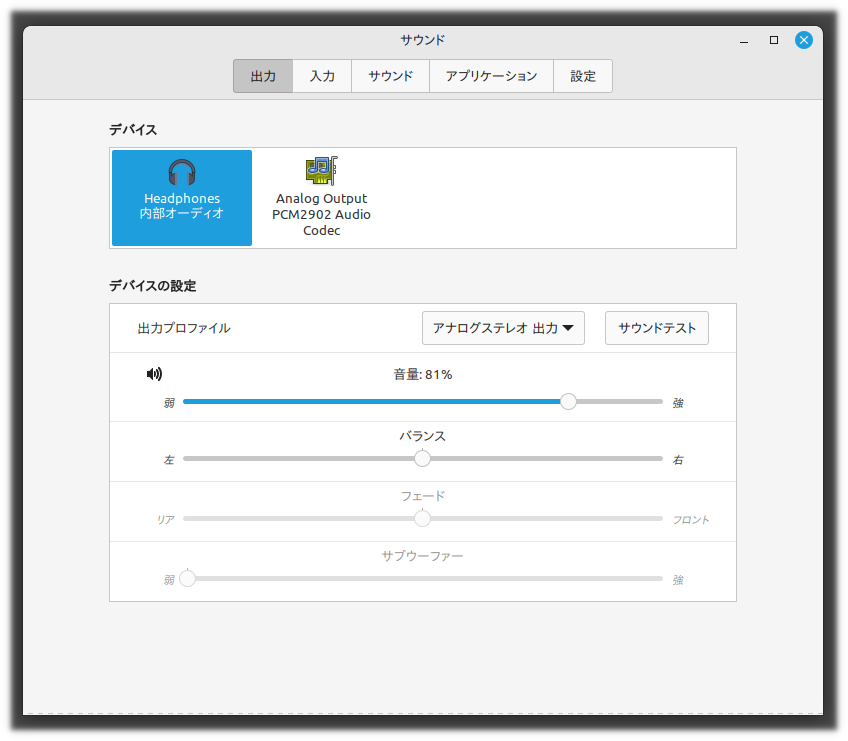848x741 pixels.
Task: Select the Analog Output PCM2902 Audio Codec device
Action: (321, 197)
